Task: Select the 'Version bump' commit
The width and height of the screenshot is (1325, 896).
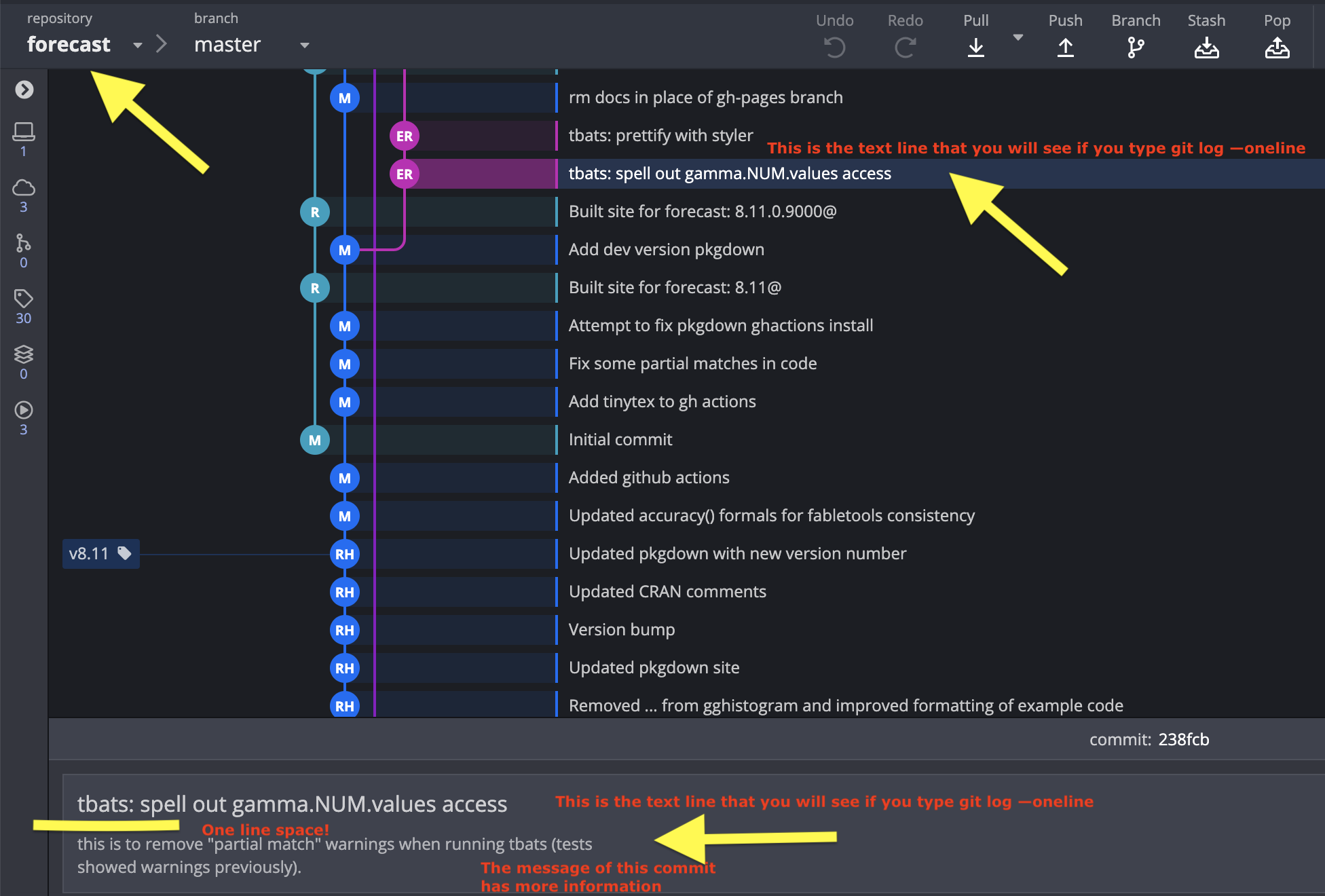Action: [622, 630]
